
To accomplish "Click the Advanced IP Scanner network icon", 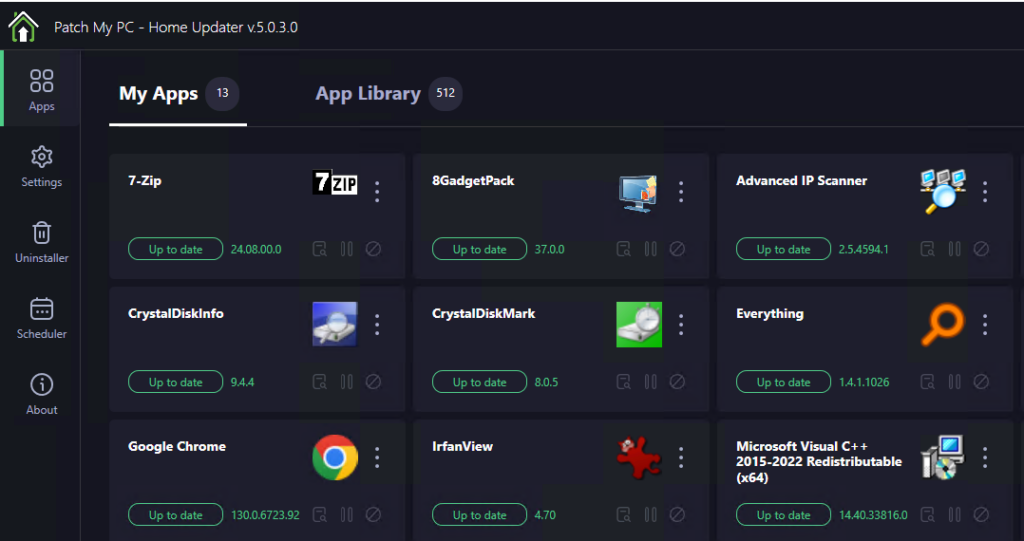I will [942, 191].
